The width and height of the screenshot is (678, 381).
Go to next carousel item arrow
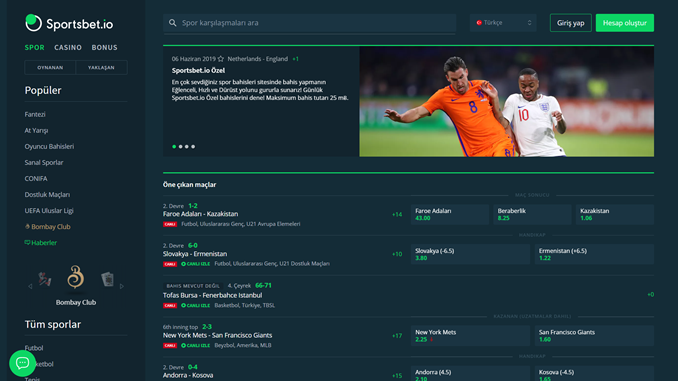coord(122,286)
